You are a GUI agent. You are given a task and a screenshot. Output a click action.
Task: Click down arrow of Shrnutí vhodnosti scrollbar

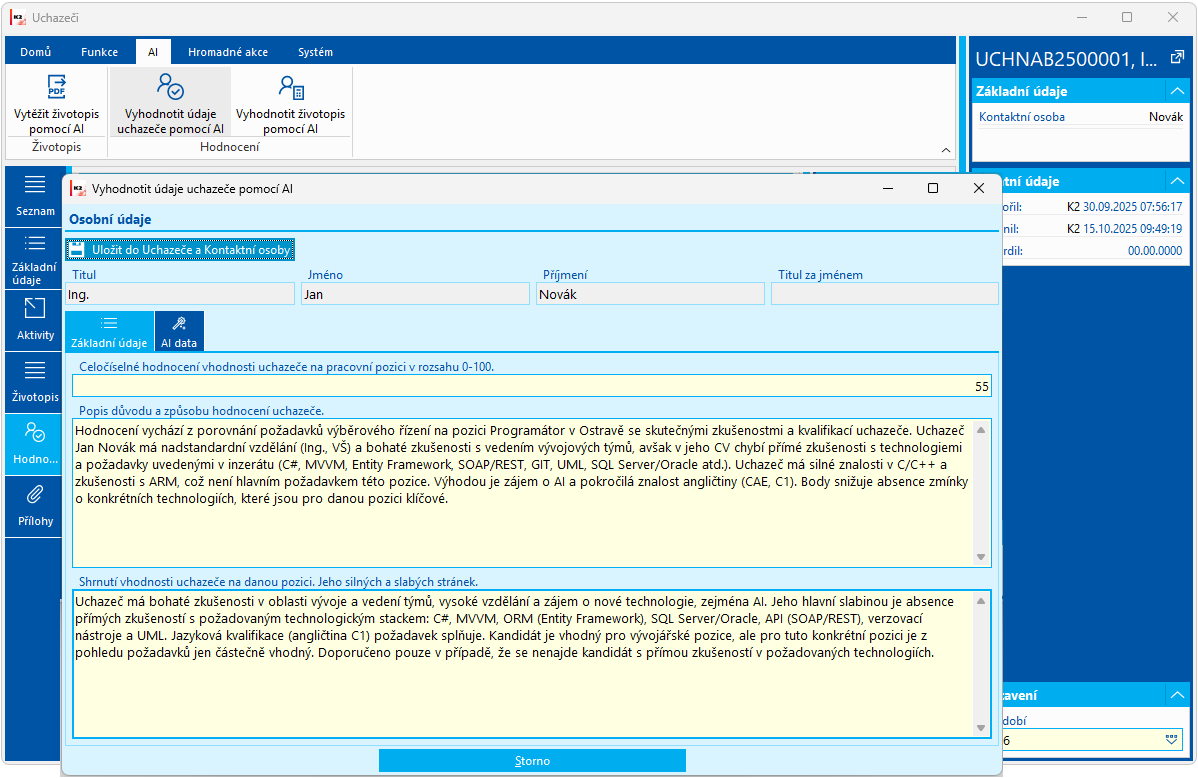pos(981,728)
